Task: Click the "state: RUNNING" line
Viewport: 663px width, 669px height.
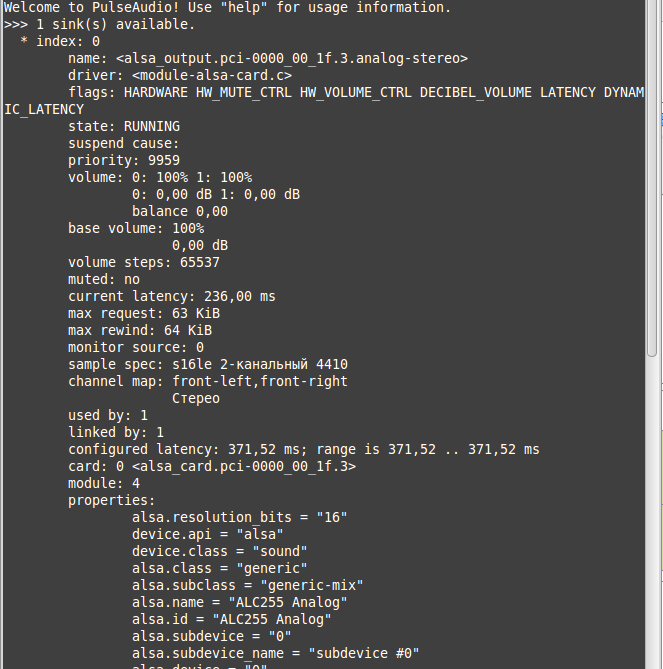Action: (124, 127)
